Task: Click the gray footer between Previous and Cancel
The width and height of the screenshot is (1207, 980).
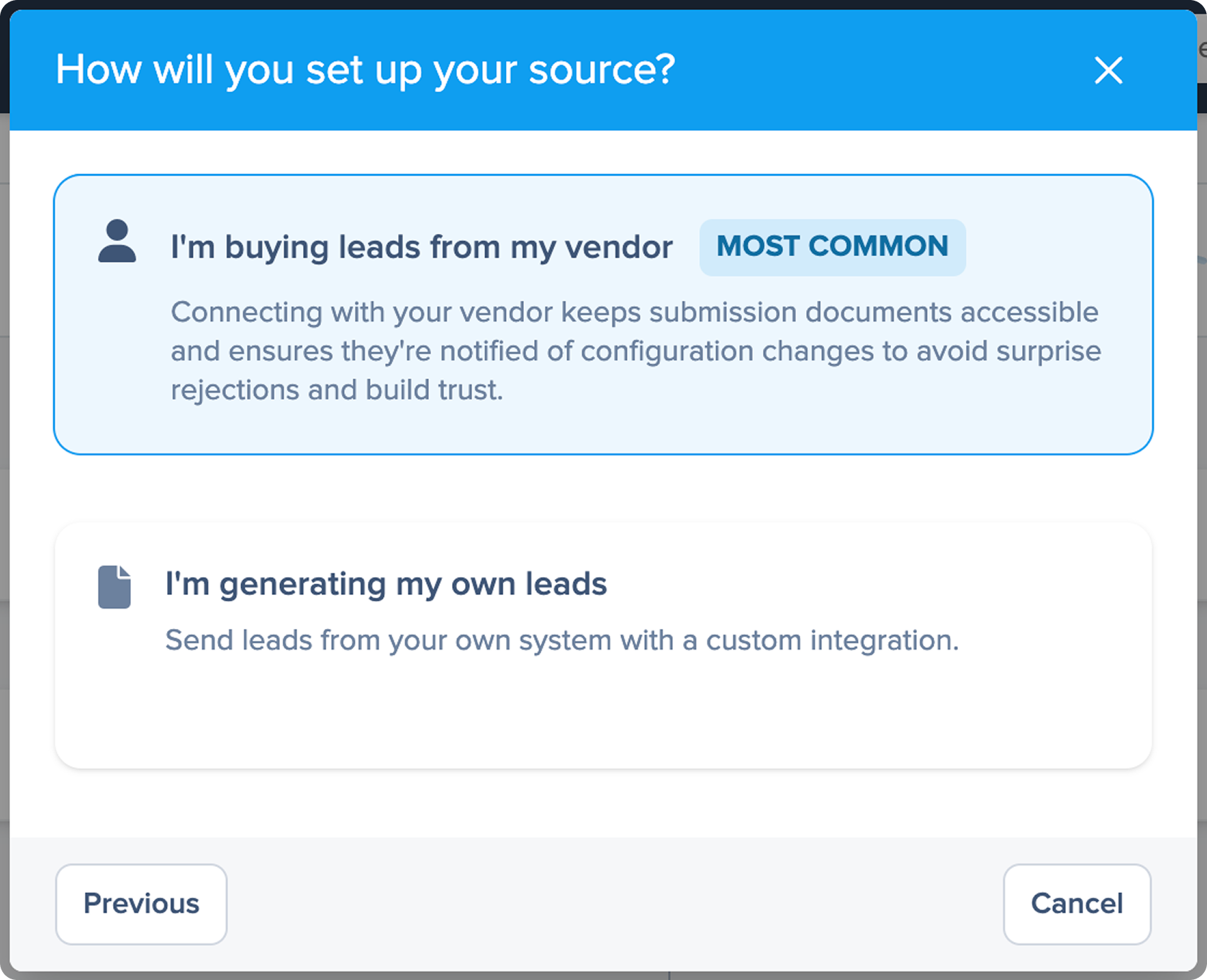Action: click(612, 904)
